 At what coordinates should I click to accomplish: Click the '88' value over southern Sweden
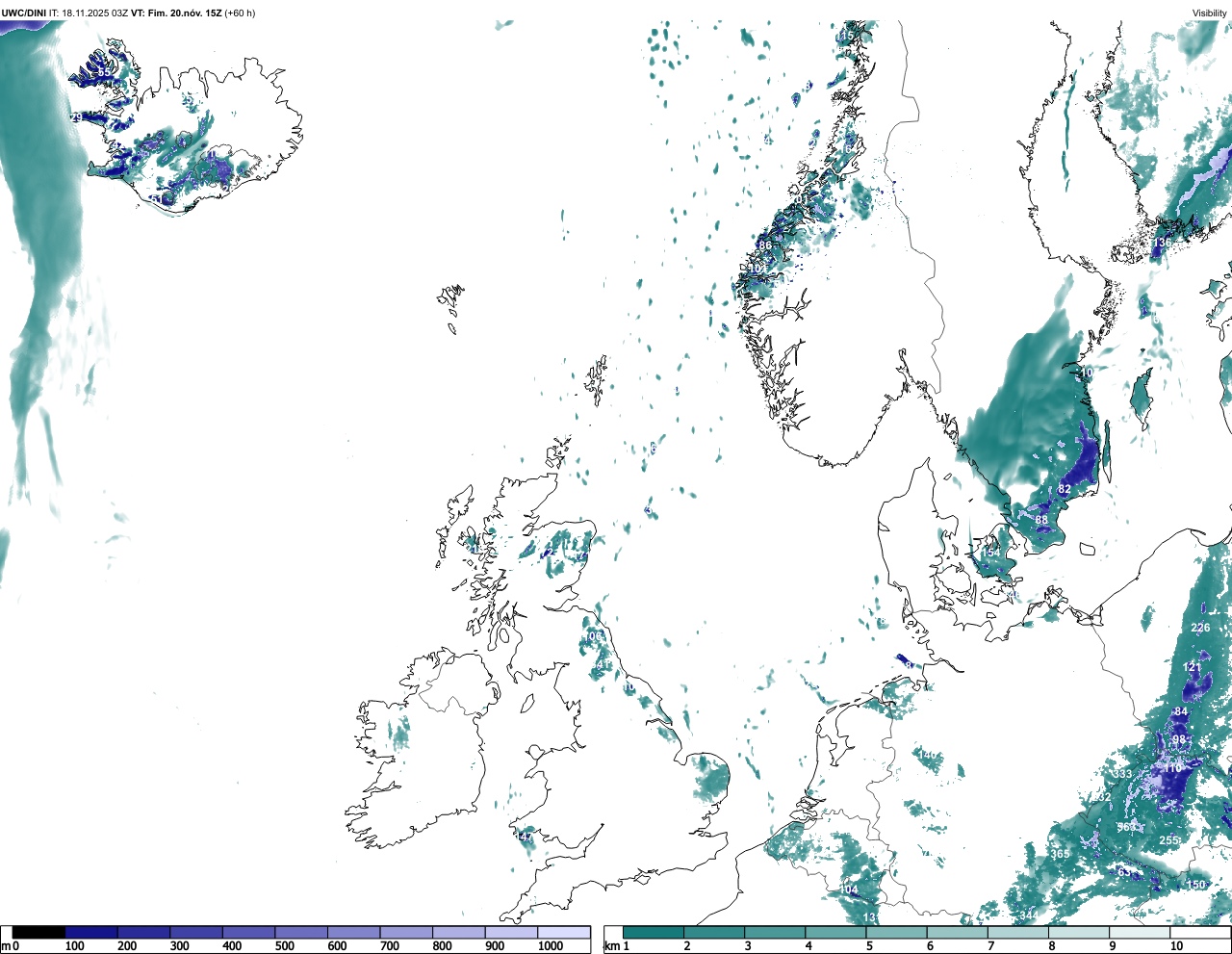tap(1041, 520)
